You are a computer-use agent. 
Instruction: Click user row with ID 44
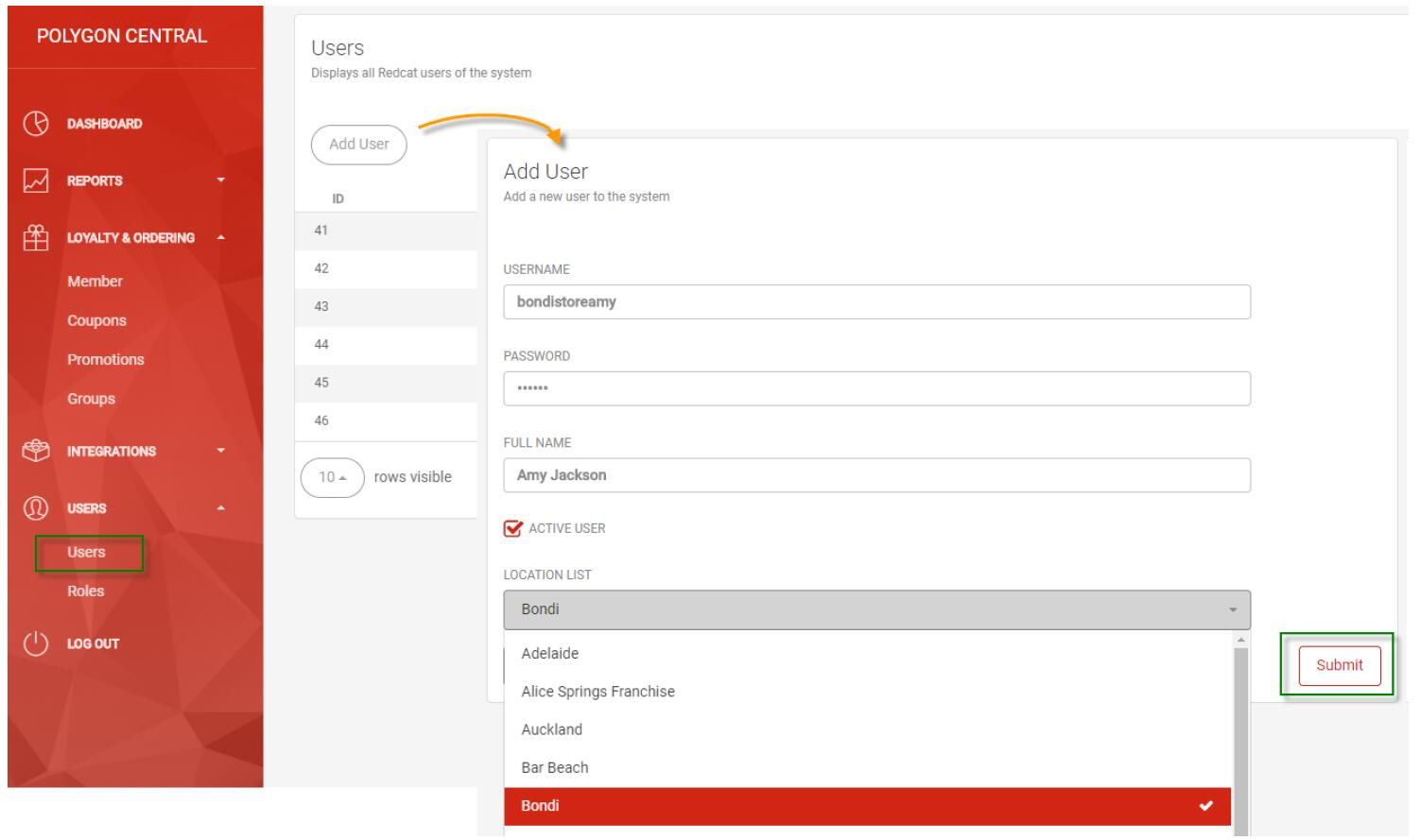pyautogui.click(x=386, y=345)
